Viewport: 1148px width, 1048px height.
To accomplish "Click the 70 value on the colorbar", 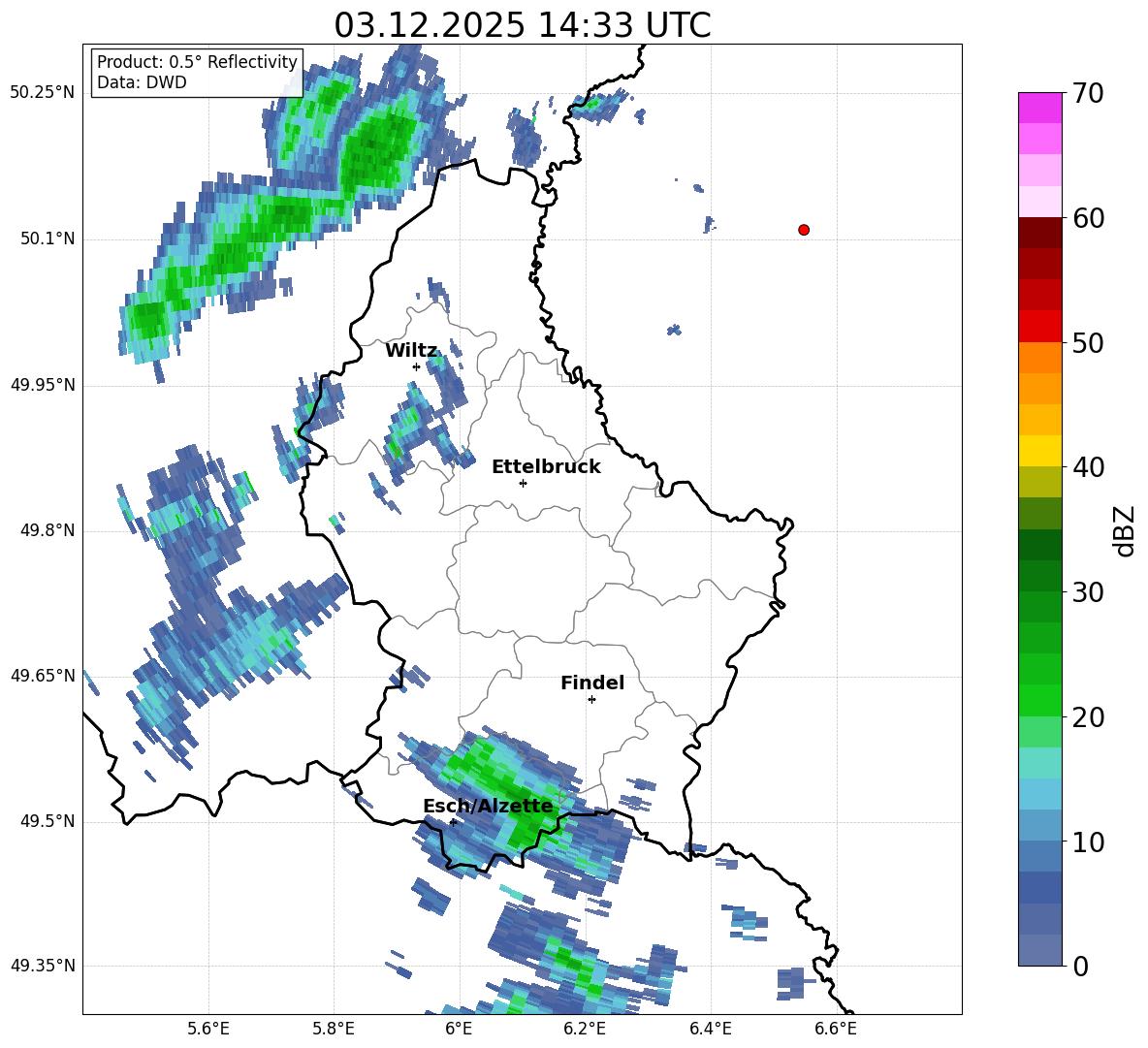I will tap(1089, 94).
